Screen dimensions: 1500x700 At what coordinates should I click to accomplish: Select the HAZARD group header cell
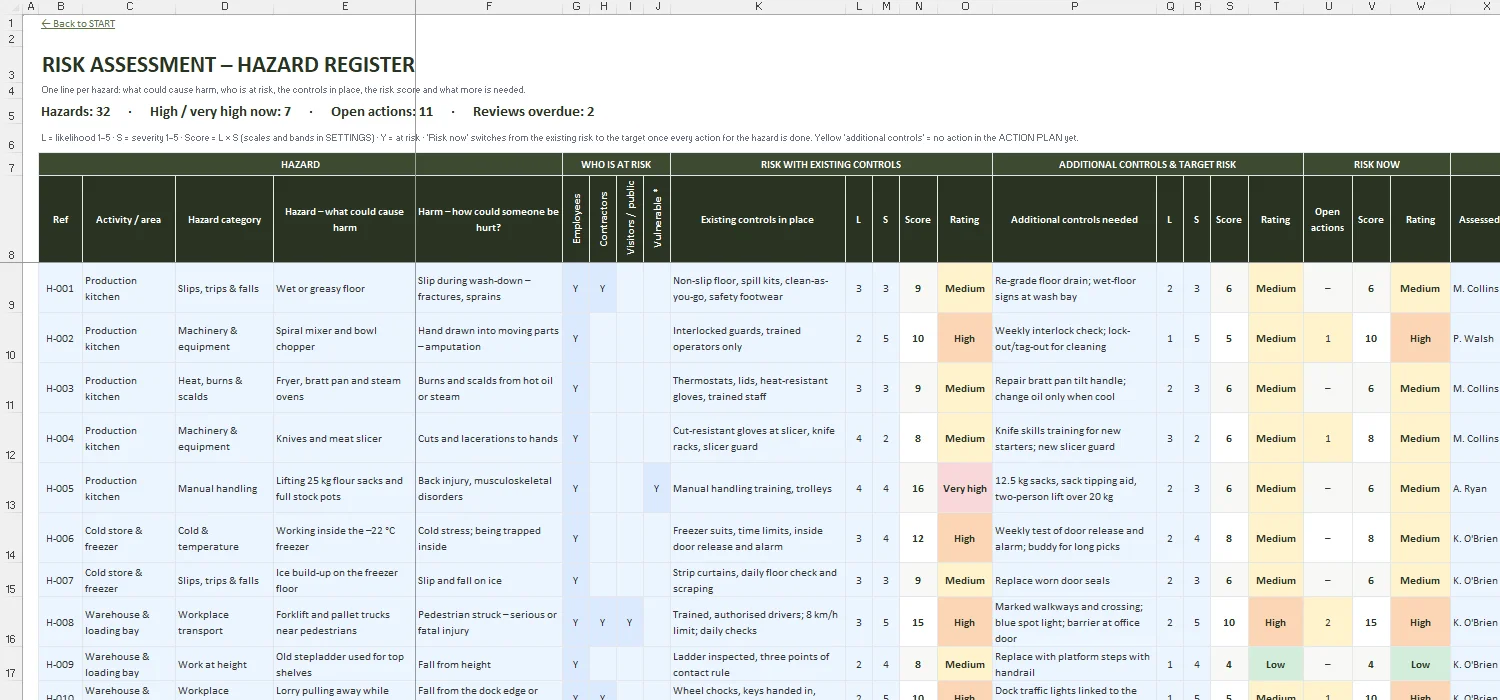click(300, 164)
